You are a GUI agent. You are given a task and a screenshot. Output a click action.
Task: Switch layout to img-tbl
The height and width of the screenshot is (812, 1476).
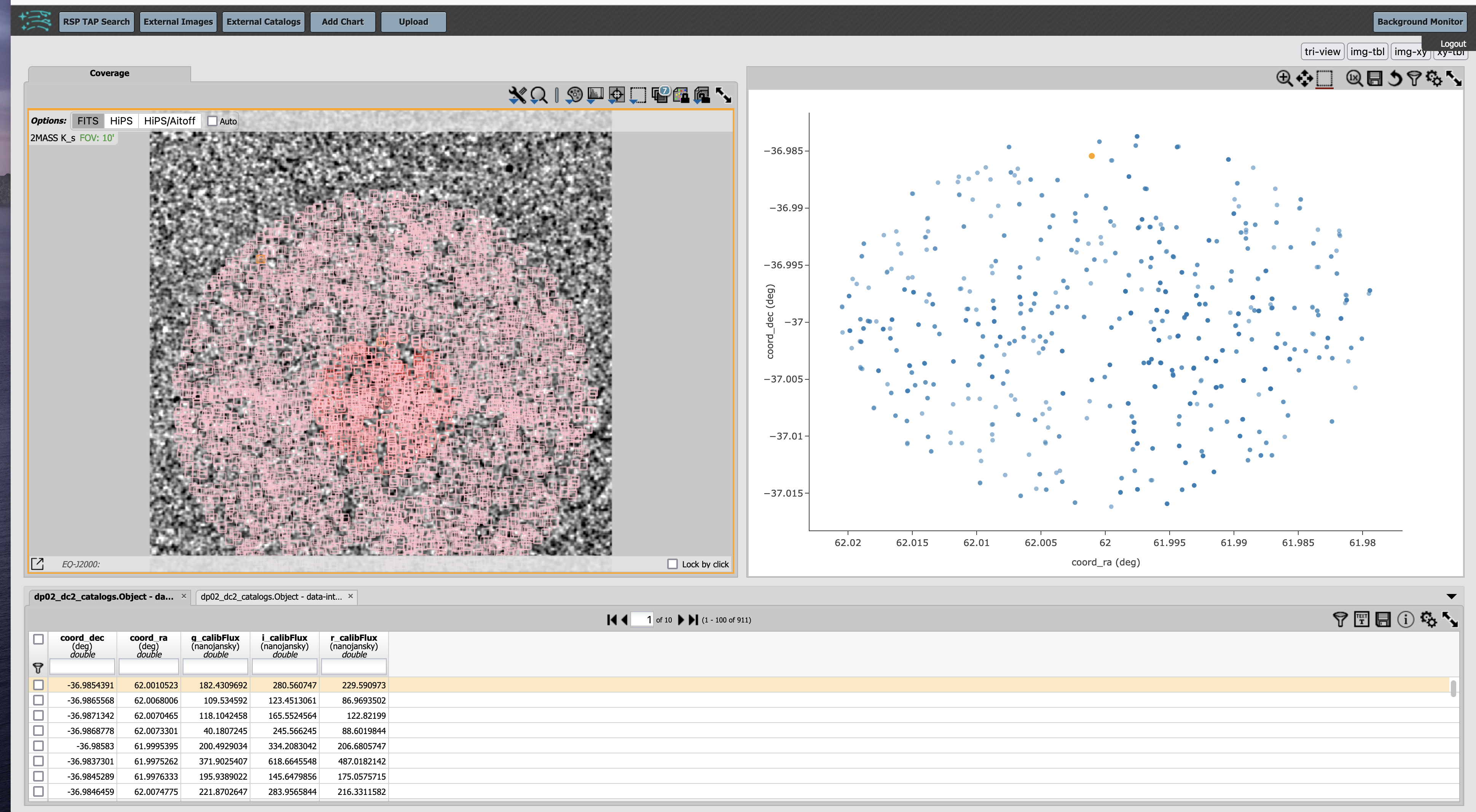click(x=1367, y=51)
